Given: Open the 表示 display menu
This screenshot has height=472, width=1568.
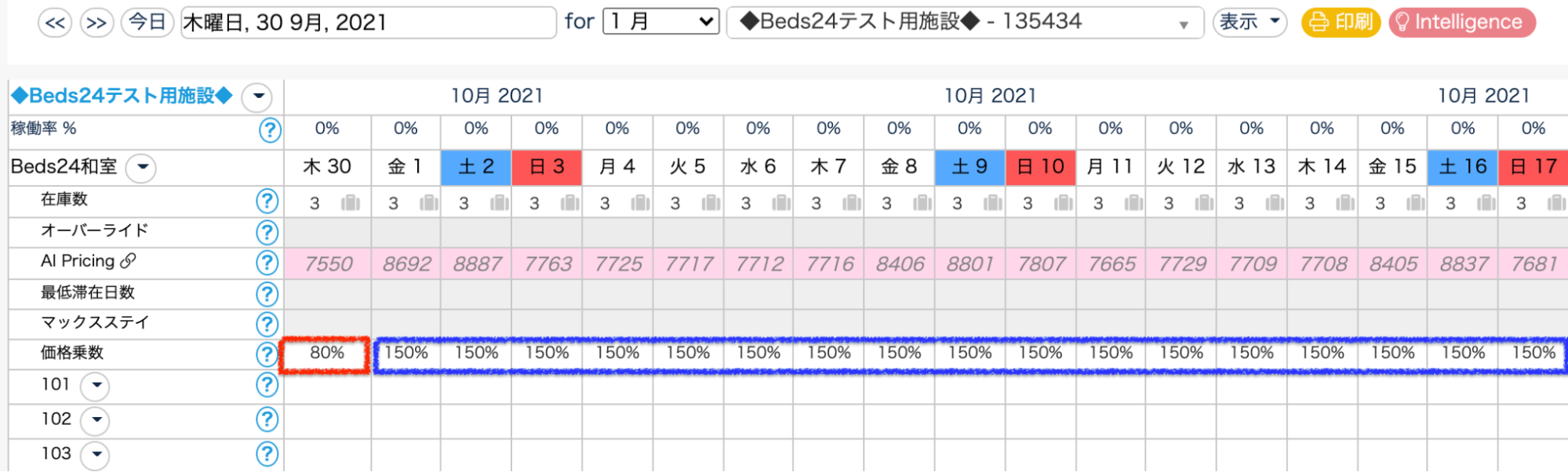Looking at the screenshot, I should 1250,22.
